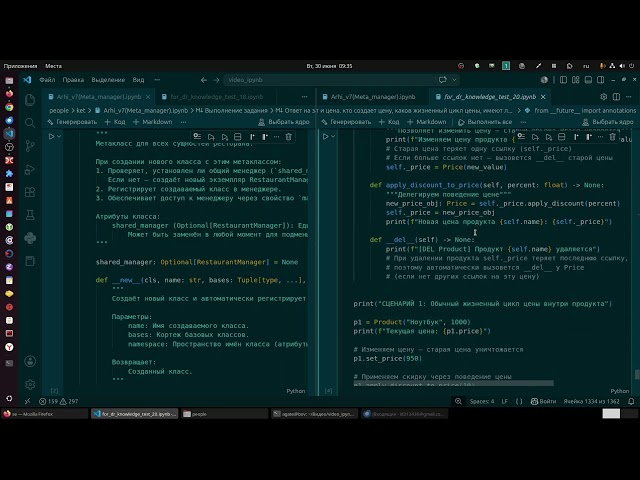
Task: Toggle the secondary side bar layout
Action: click(600, 80)
